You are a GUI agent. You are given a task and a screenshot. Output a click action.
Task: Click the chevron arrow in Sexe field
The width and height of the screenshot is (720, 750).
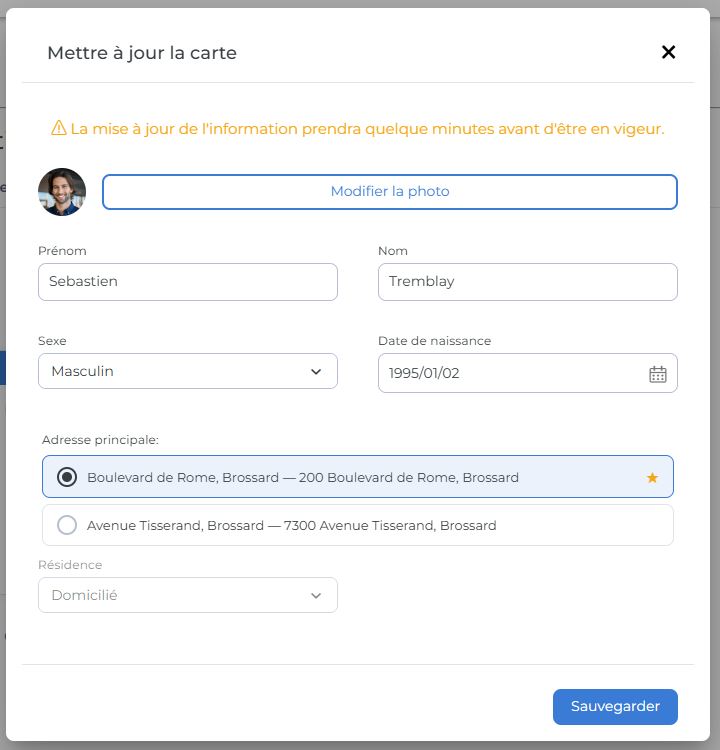pyautogui.click(x=316, y=372)
